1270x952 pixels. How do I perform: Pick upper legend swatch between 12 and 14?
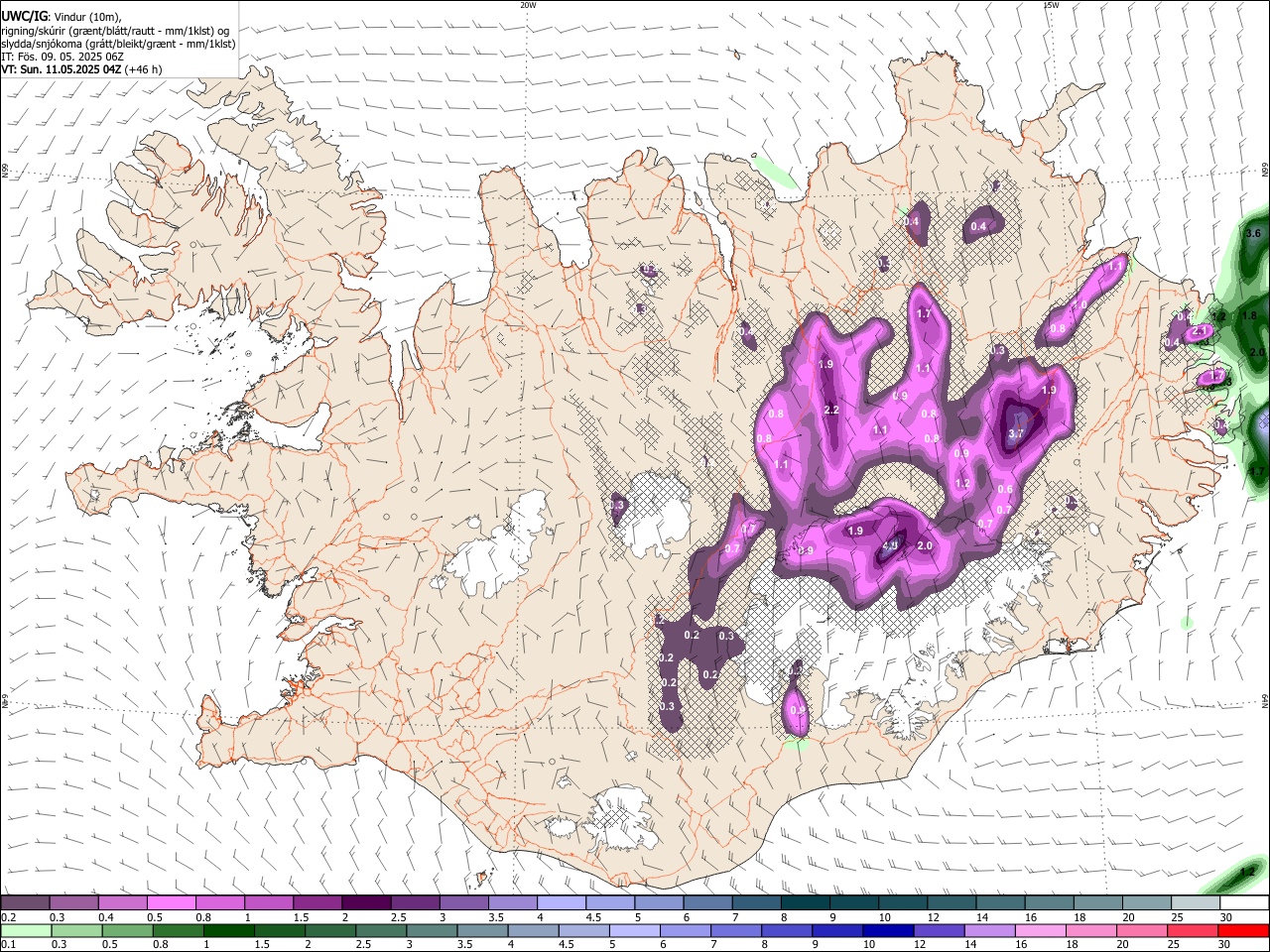coord(952,903)
